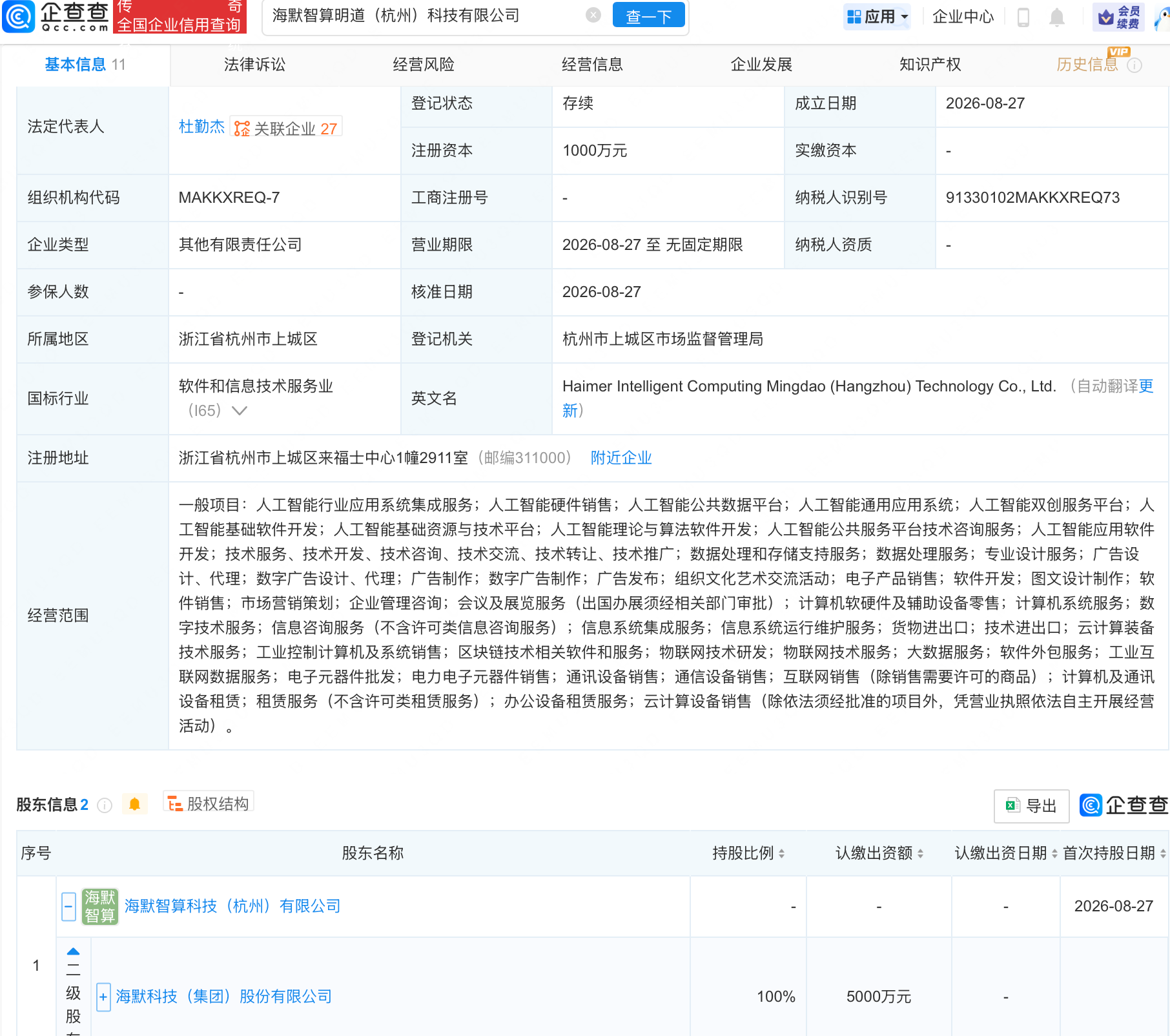Collapse the 海默智算科技 shareholder row

pos(68,906)
